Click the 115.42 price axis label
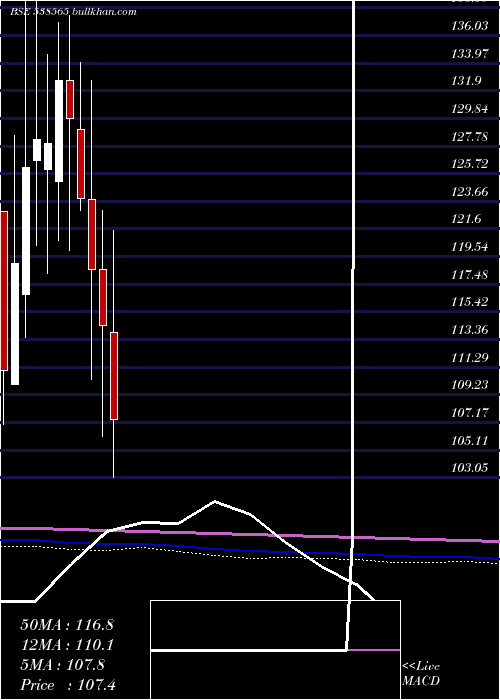The height and width of the screenshot is (700, 500). coord(470,302)
